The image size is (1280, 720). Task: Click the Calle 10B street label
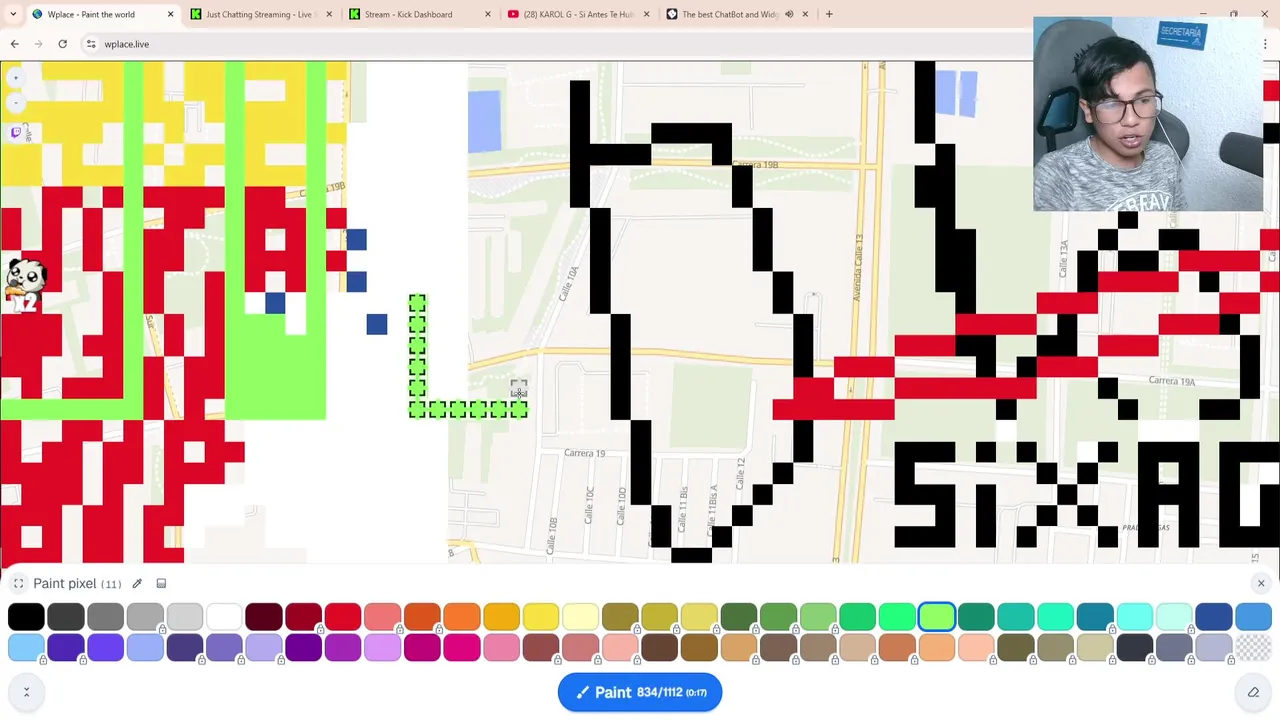pos(553,535)
